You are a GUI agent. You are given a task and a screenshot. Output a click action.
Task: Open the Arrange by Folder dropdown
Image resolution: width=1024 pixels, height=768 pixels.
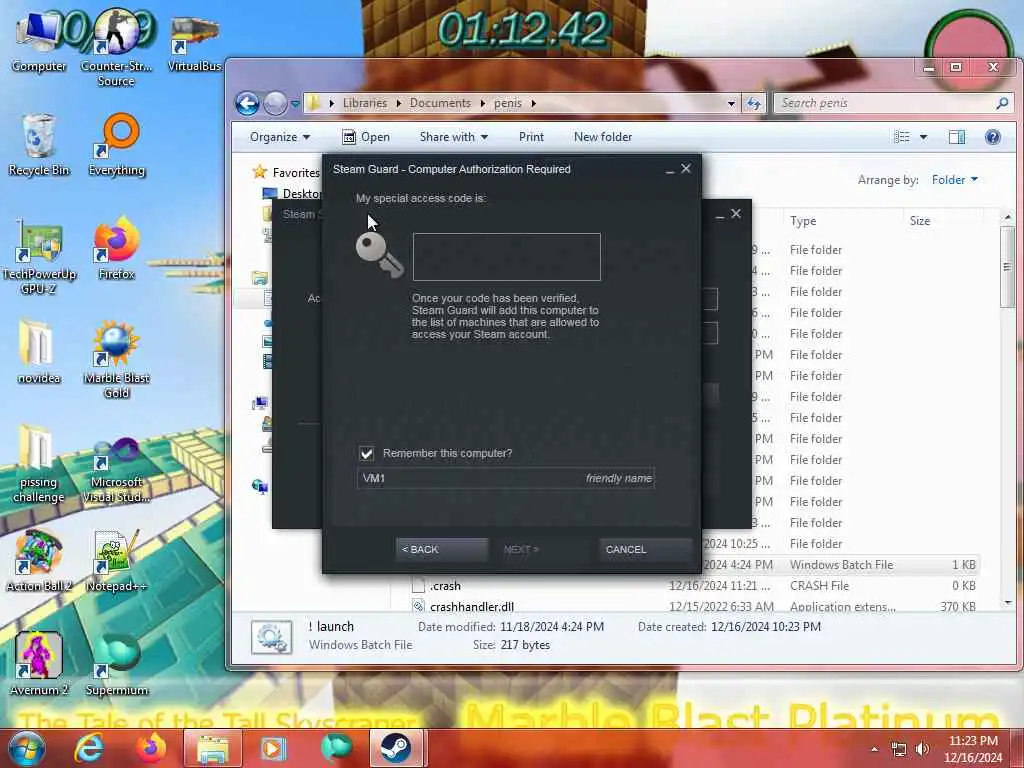[954, 180]
